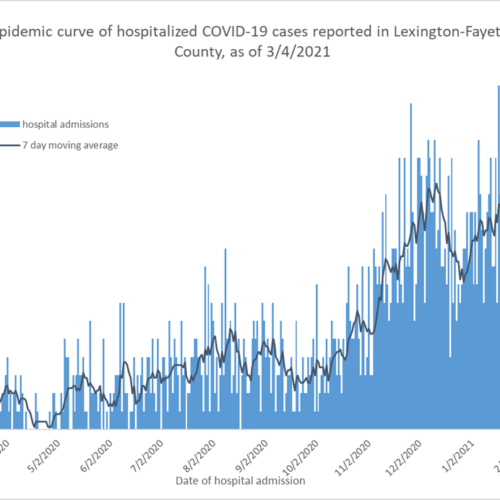Click the County, as of 3/4/2021 subtitle line
The width and height of the screenshot is (500, 500).
pyautogui.click(x=252, y=52)
